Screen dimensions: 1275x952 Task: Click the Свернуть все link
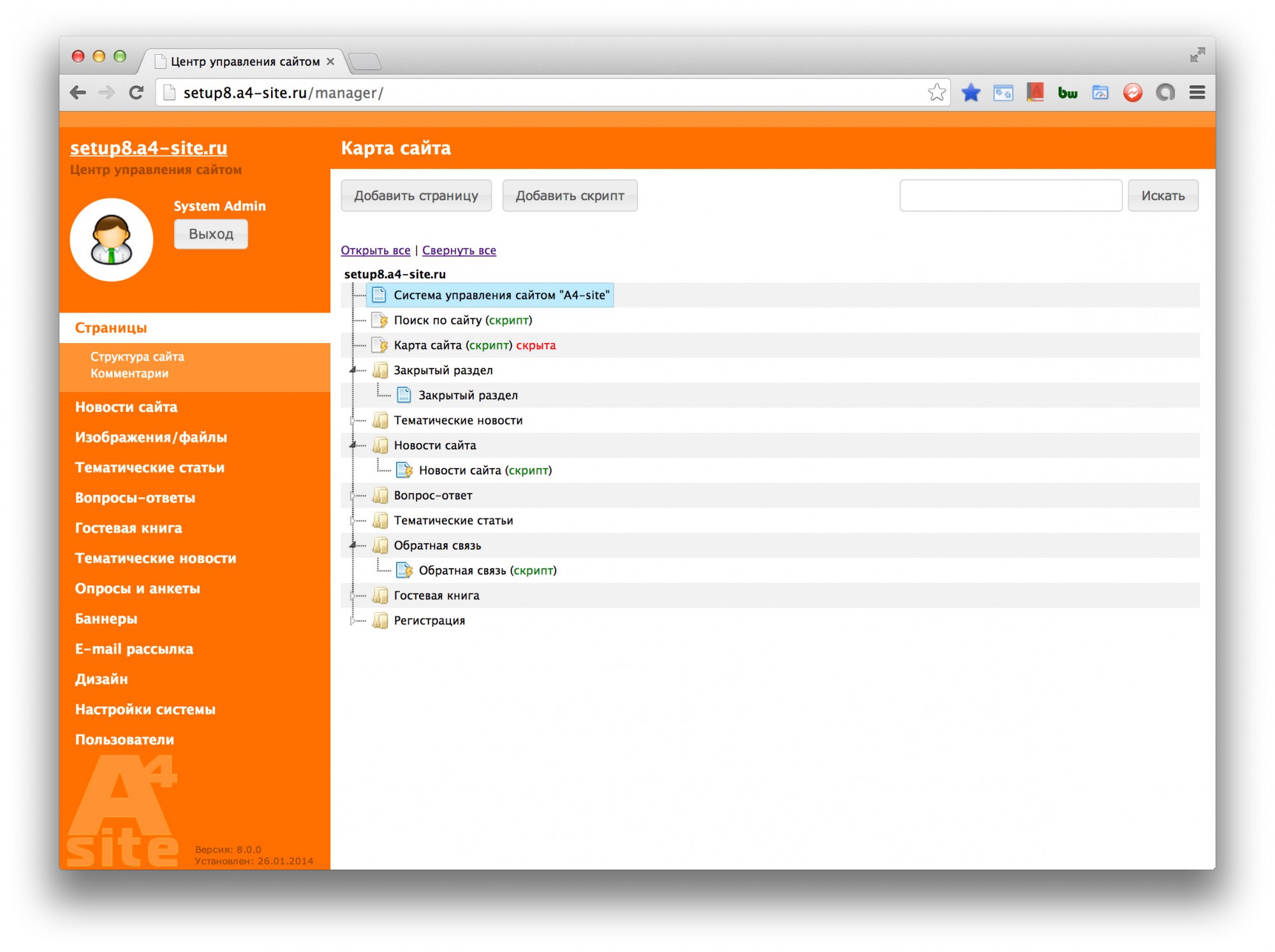pyautogui.click(x=459, y=250)
